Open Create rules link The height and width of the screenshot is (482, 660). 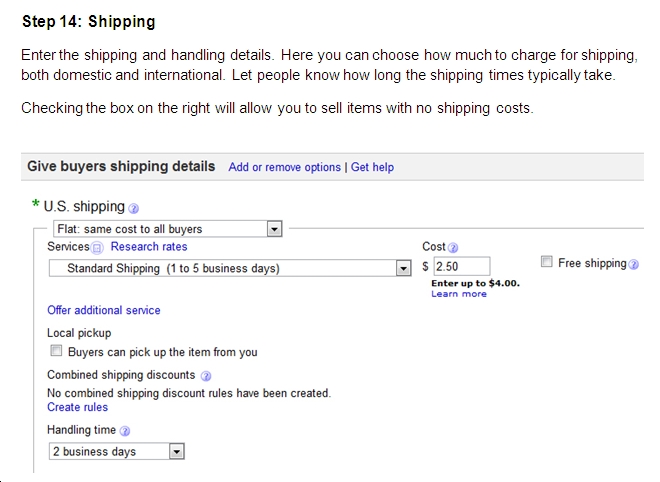pyautogui.click(x=77, y=407)
